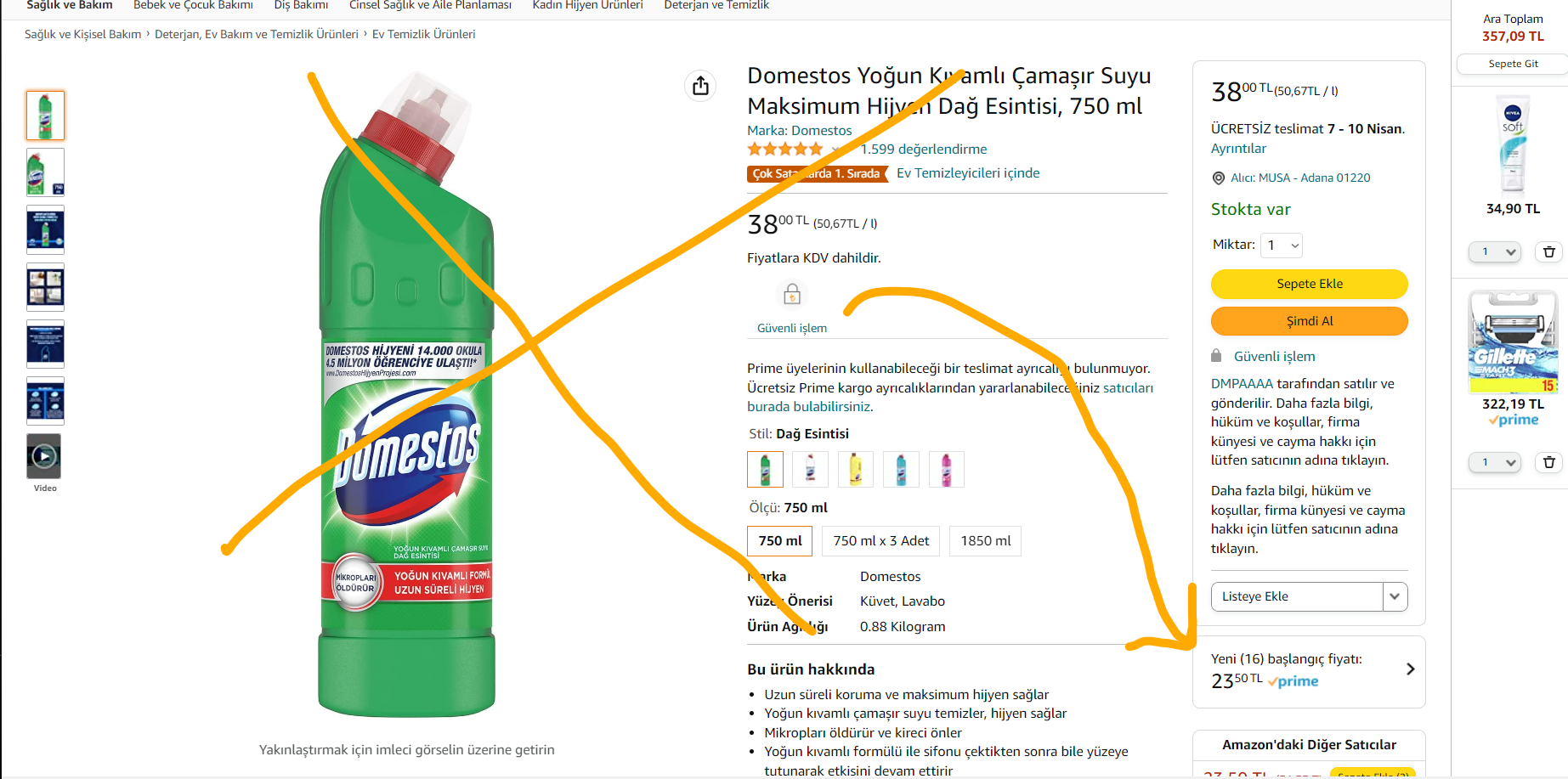Open the Nivea Soft quantity dropdown in the cart sidebar

coord(1495,251)
